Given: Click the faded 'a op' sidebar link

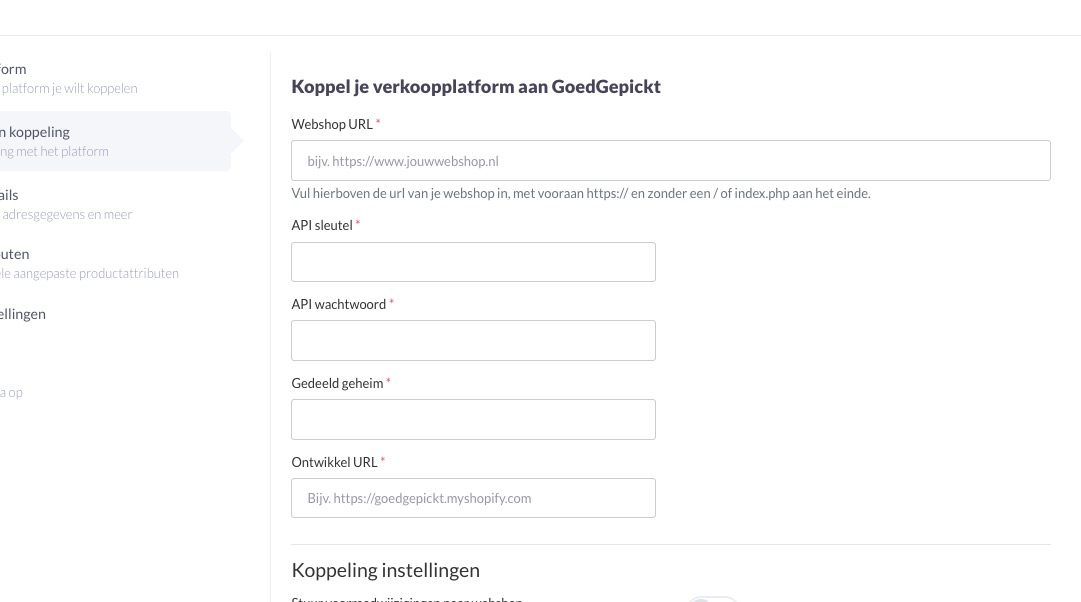Looking at the screenshot, I should pos(11,392).
